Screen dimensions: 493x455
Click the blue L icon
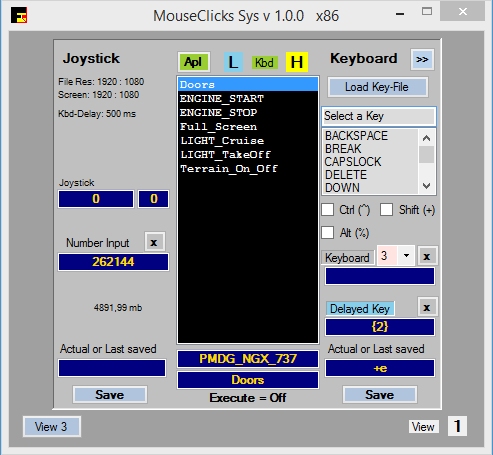233,62
